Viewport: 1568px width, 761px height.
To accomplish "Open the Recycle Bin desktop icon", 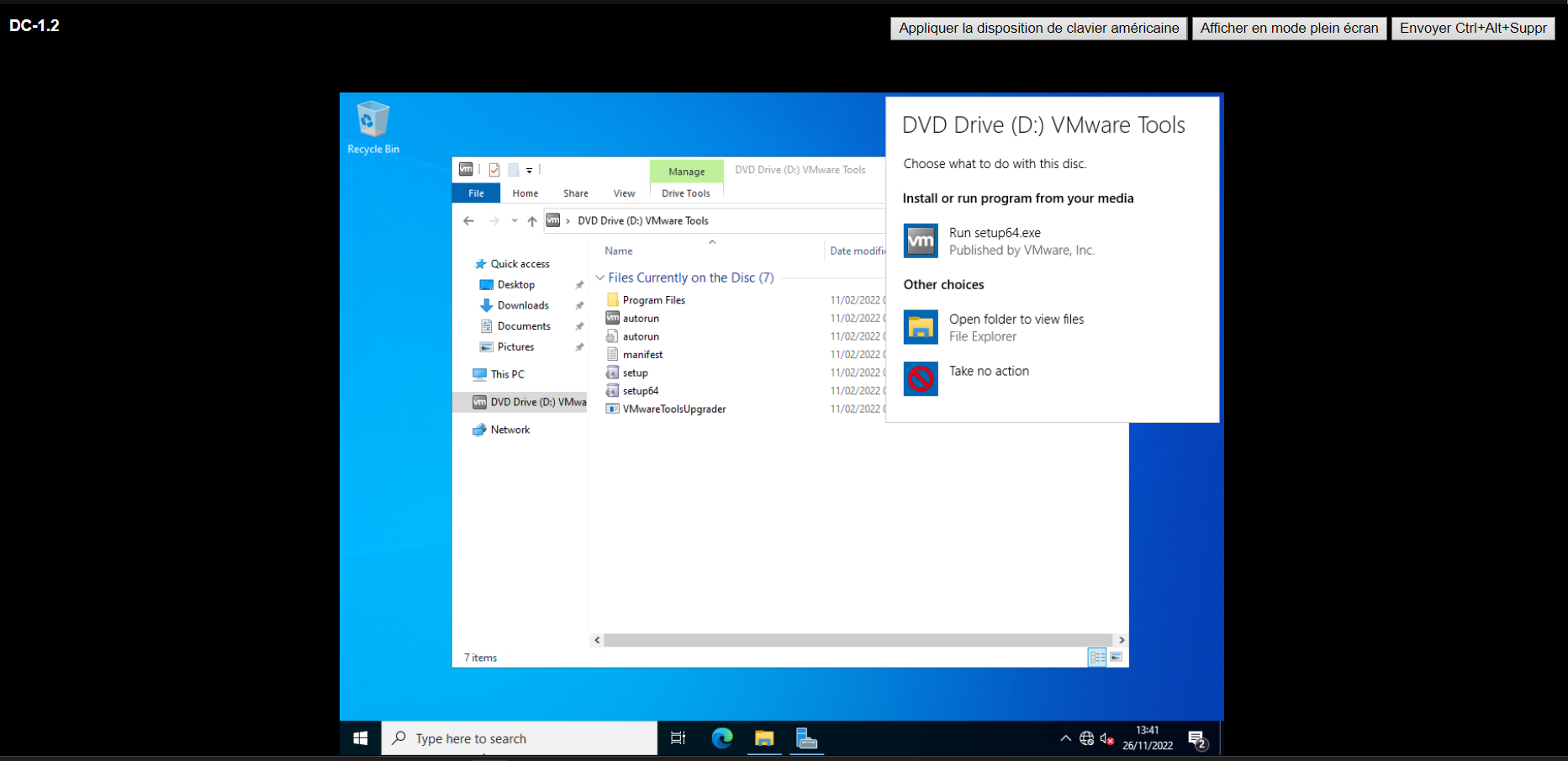I will [373, 128].
